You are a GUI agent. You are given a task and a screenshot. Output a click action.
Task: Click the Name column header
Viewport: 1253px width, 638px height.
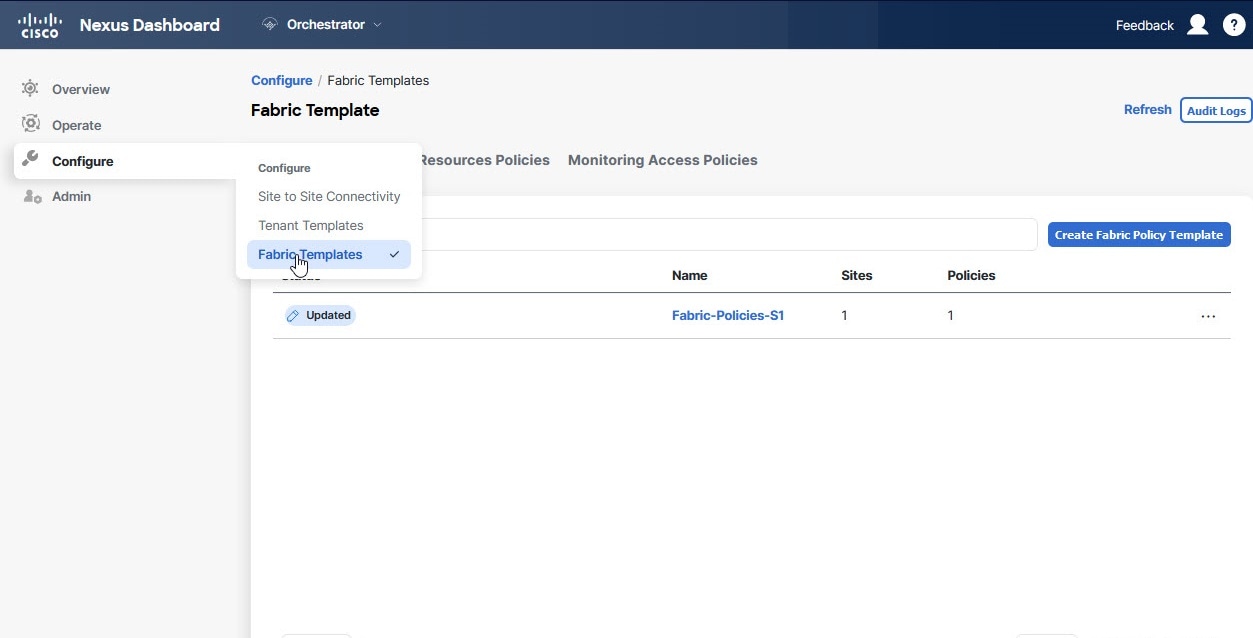[690, 275]
